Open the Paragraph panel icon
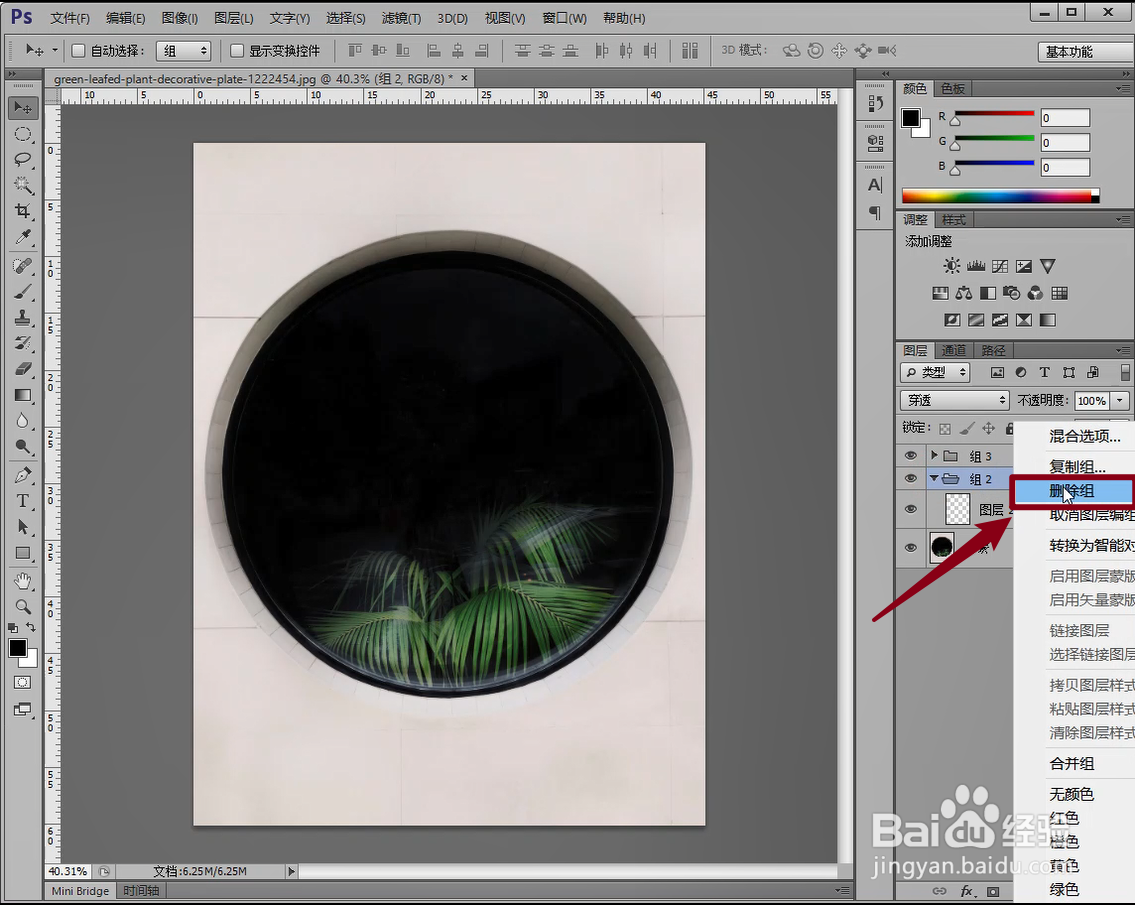This screenshot has height=905, width=1135. [x=875, y=212]
